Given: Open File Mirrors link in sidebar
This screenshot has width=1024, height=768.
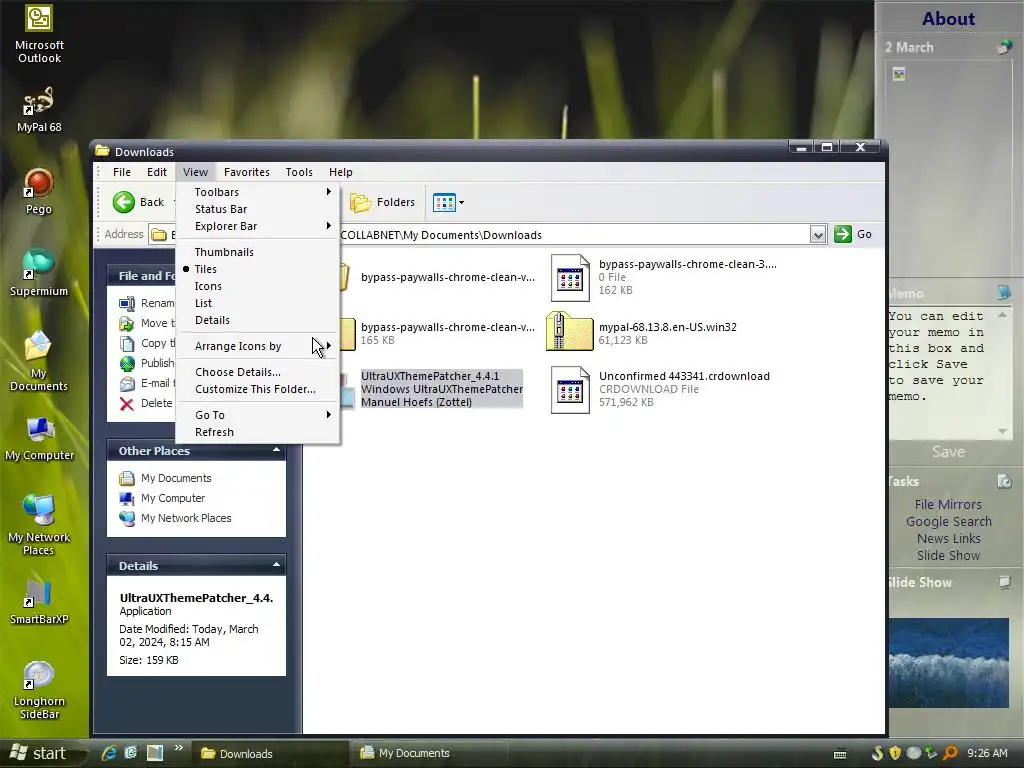Looking at the screenshot, I should (948, 504).
